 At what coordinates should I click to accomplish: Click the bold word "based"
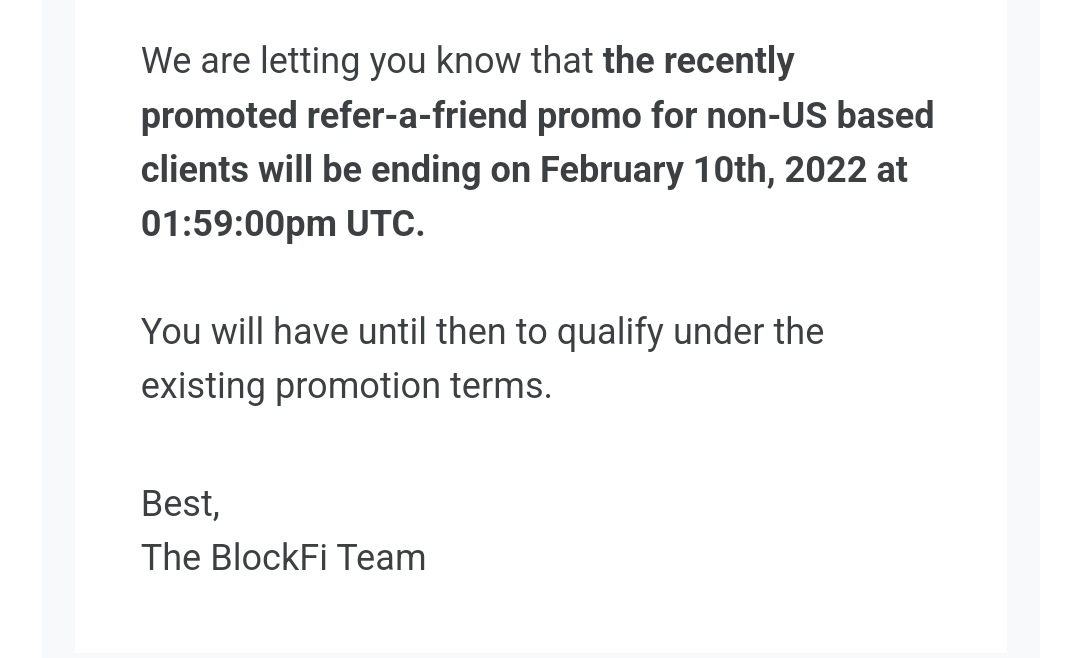[x=885, y=116]
